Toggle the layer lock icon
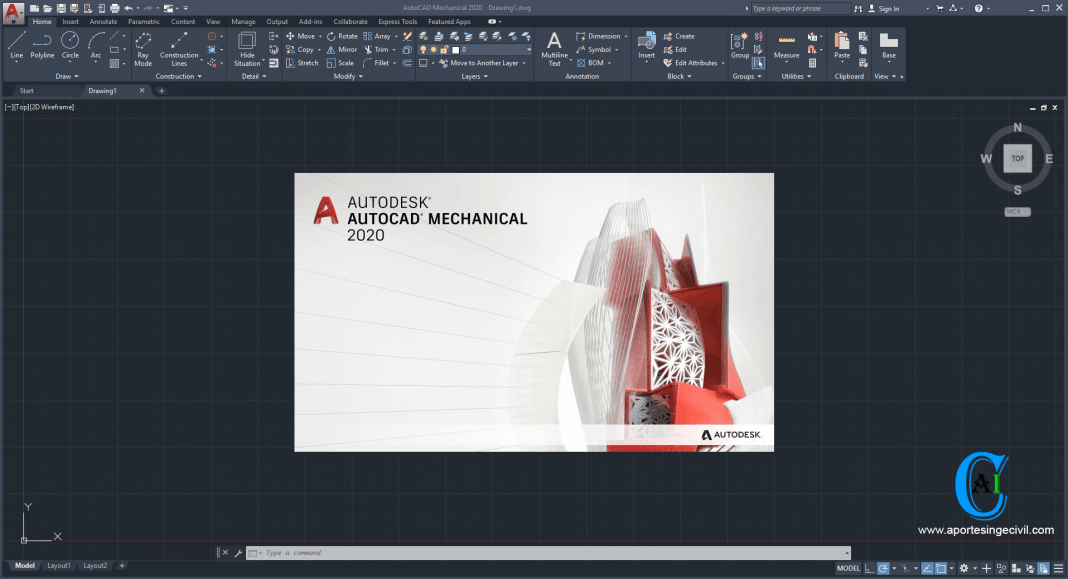Viewport: 1068px width, 579px height. [444, 50]
